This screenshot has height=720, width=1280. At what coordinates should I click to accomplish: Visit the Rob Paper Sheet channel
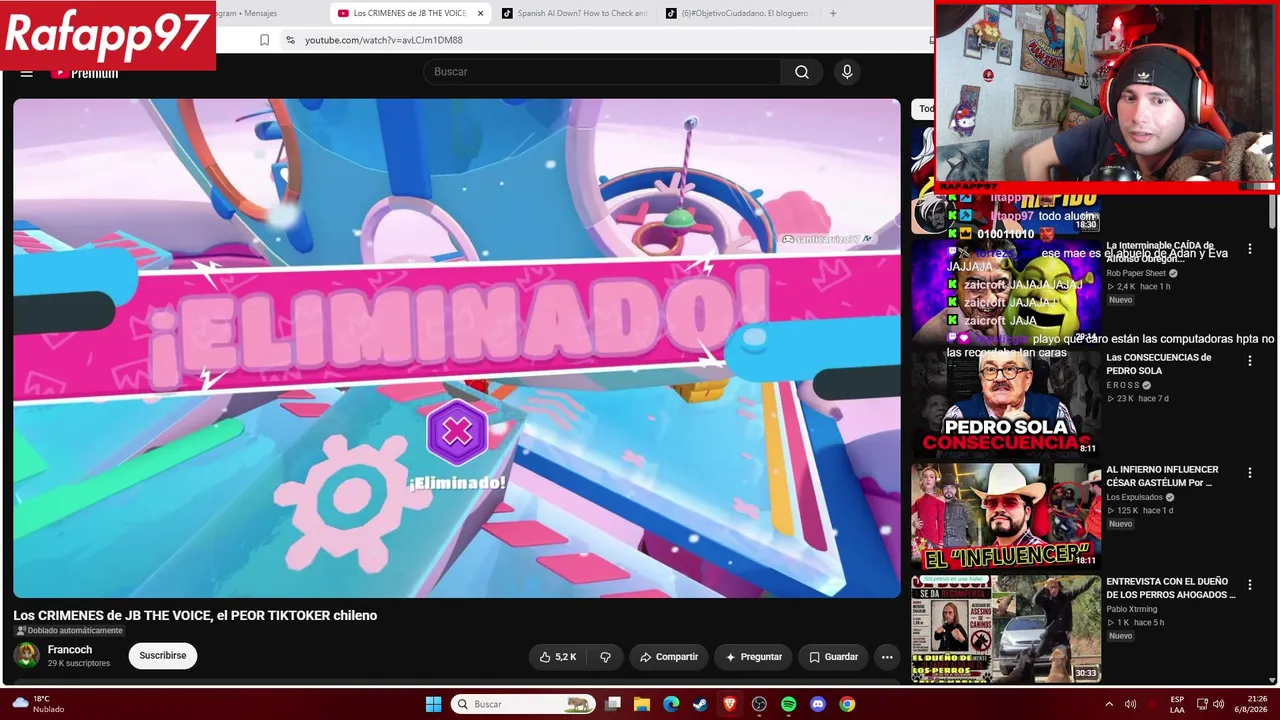click(1136, 273)
